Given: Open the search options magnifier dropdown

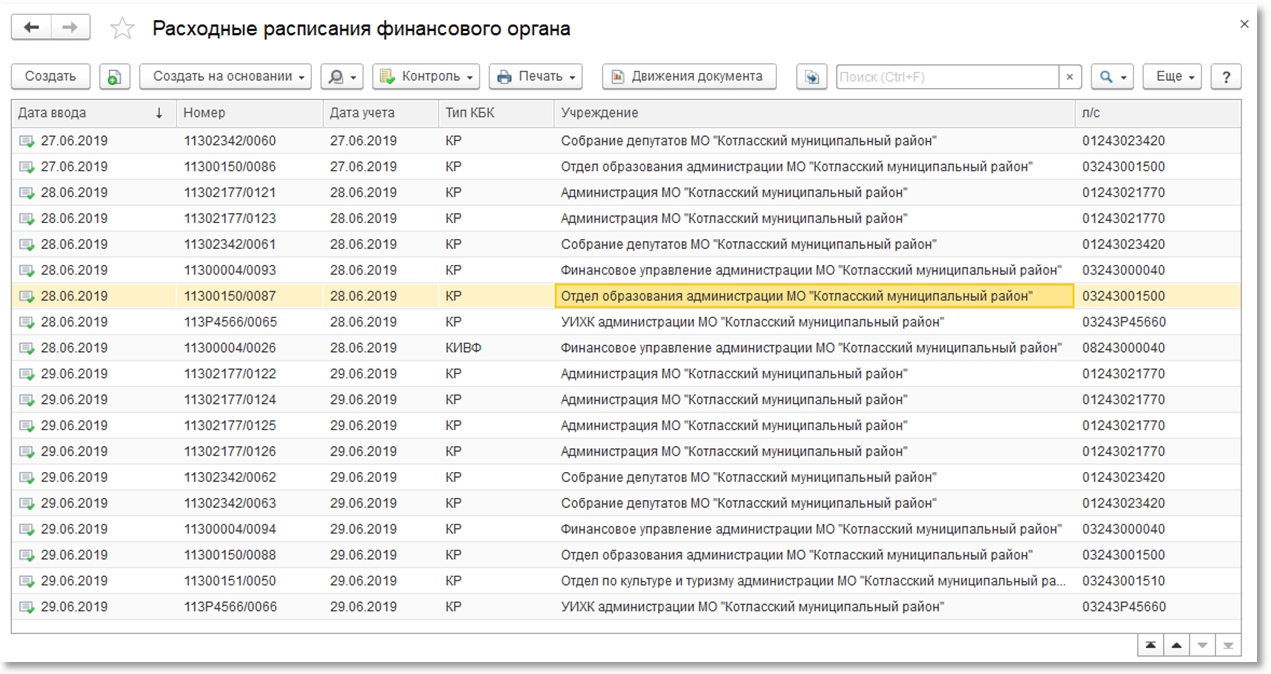Looking at the screenshot, I should click(x=1112, y=77).
